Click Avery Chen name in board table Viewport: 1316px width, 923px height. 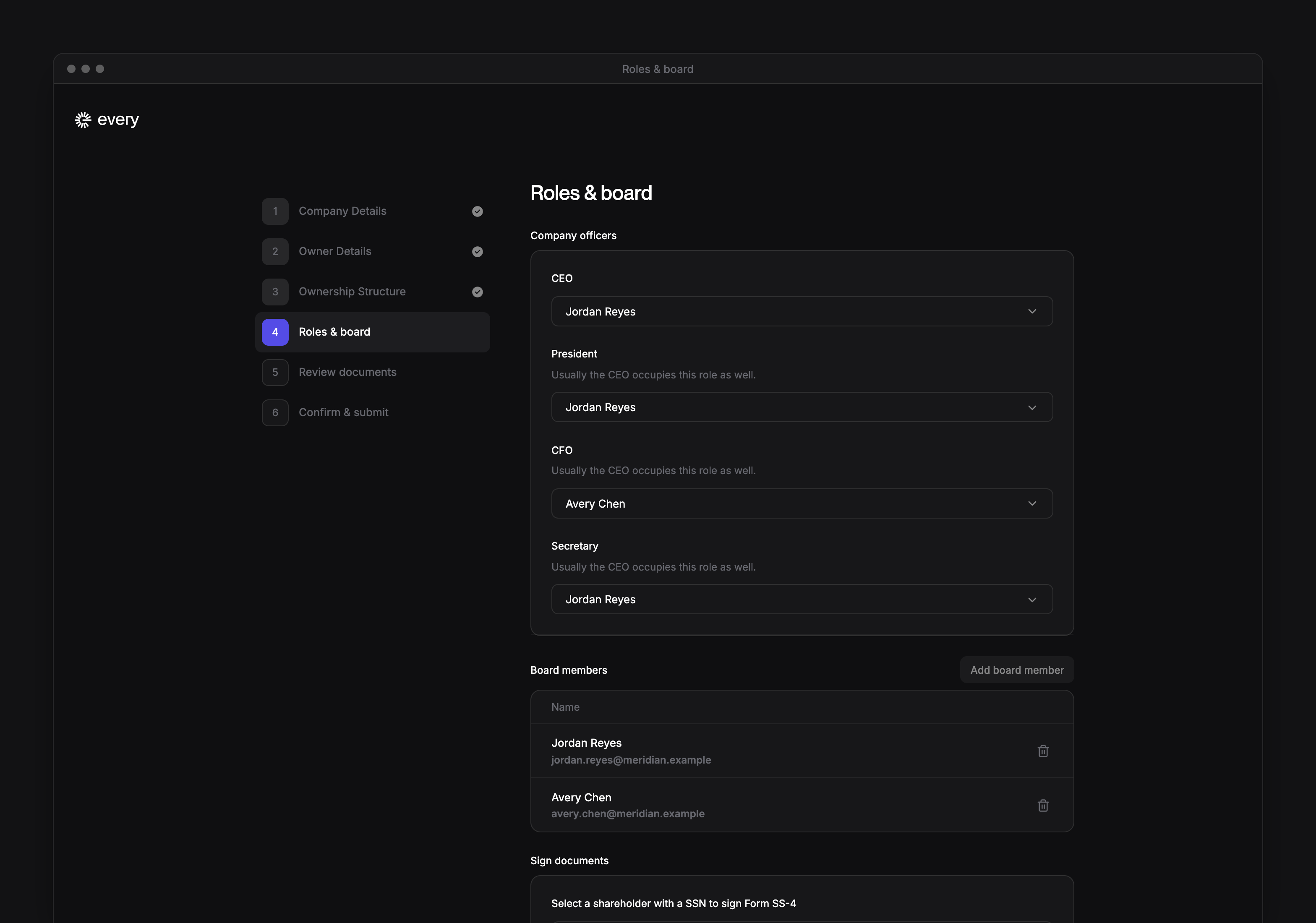click(x=581, y=798)
